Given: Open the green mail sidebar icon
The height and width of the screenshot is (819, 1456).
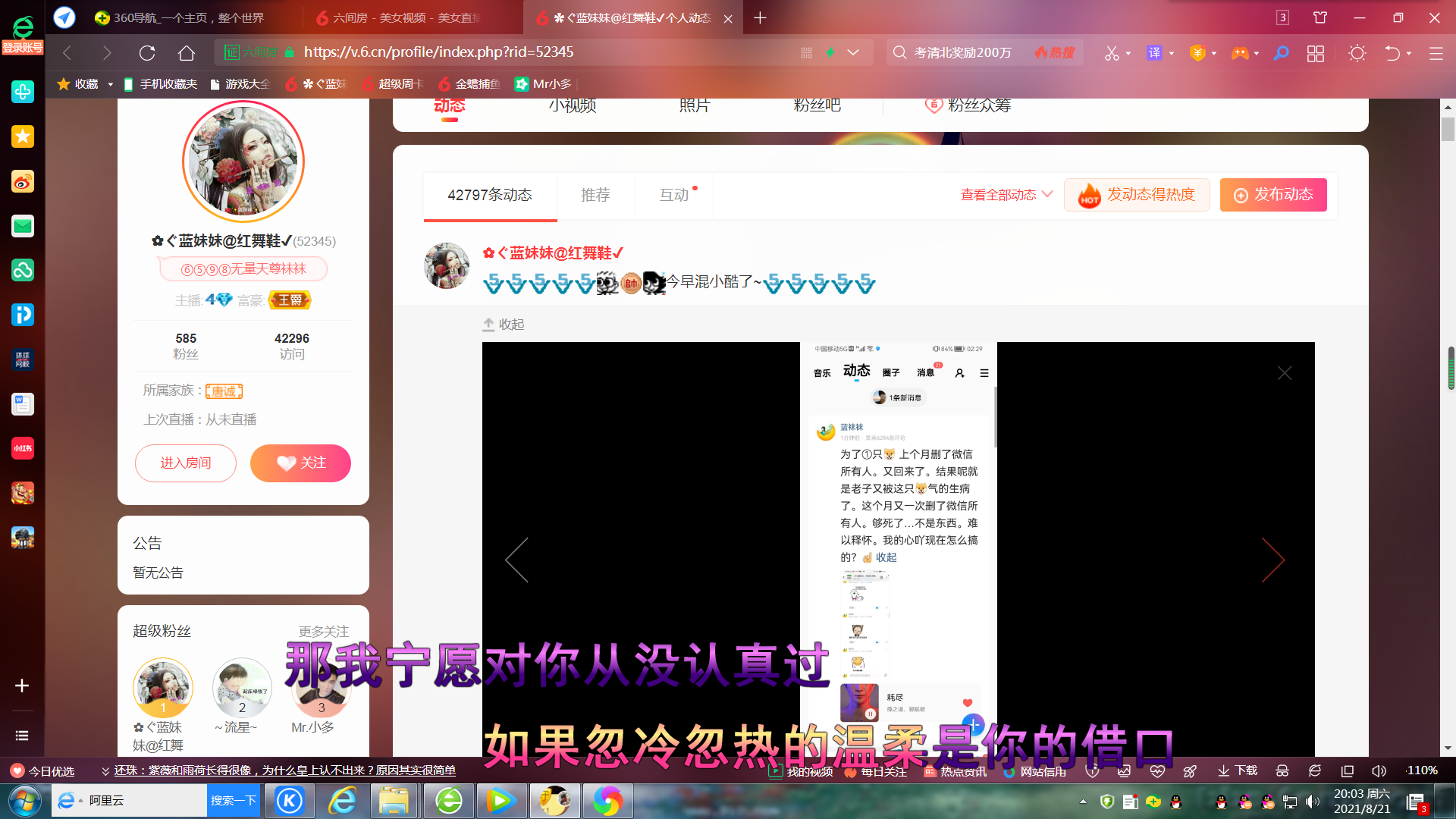Looking at the screenshot, I should [22, 226].
